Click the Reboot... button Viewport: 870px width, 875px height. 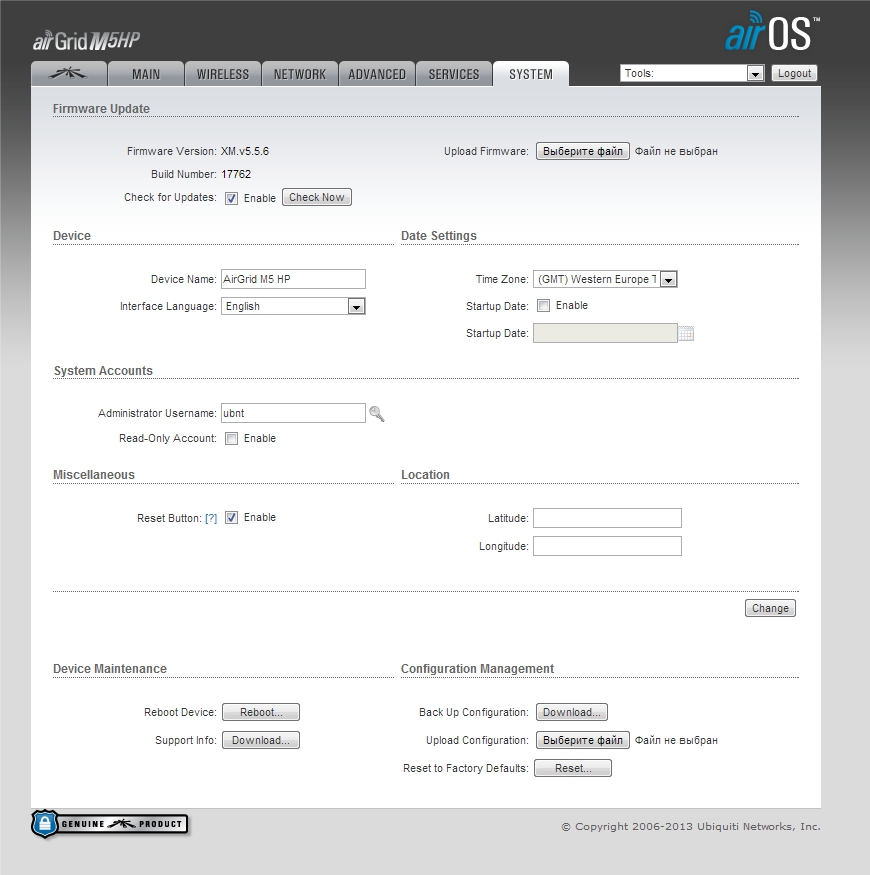(x=261, y=712)
